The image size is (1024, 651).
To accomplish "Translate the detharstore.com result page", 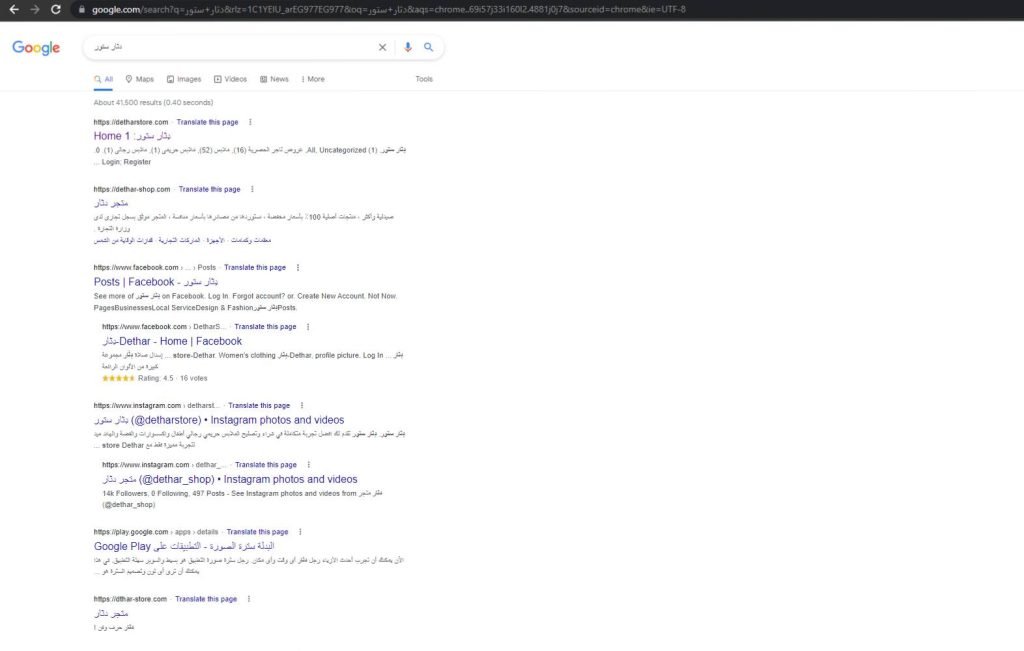I will (x=207, y=122).
